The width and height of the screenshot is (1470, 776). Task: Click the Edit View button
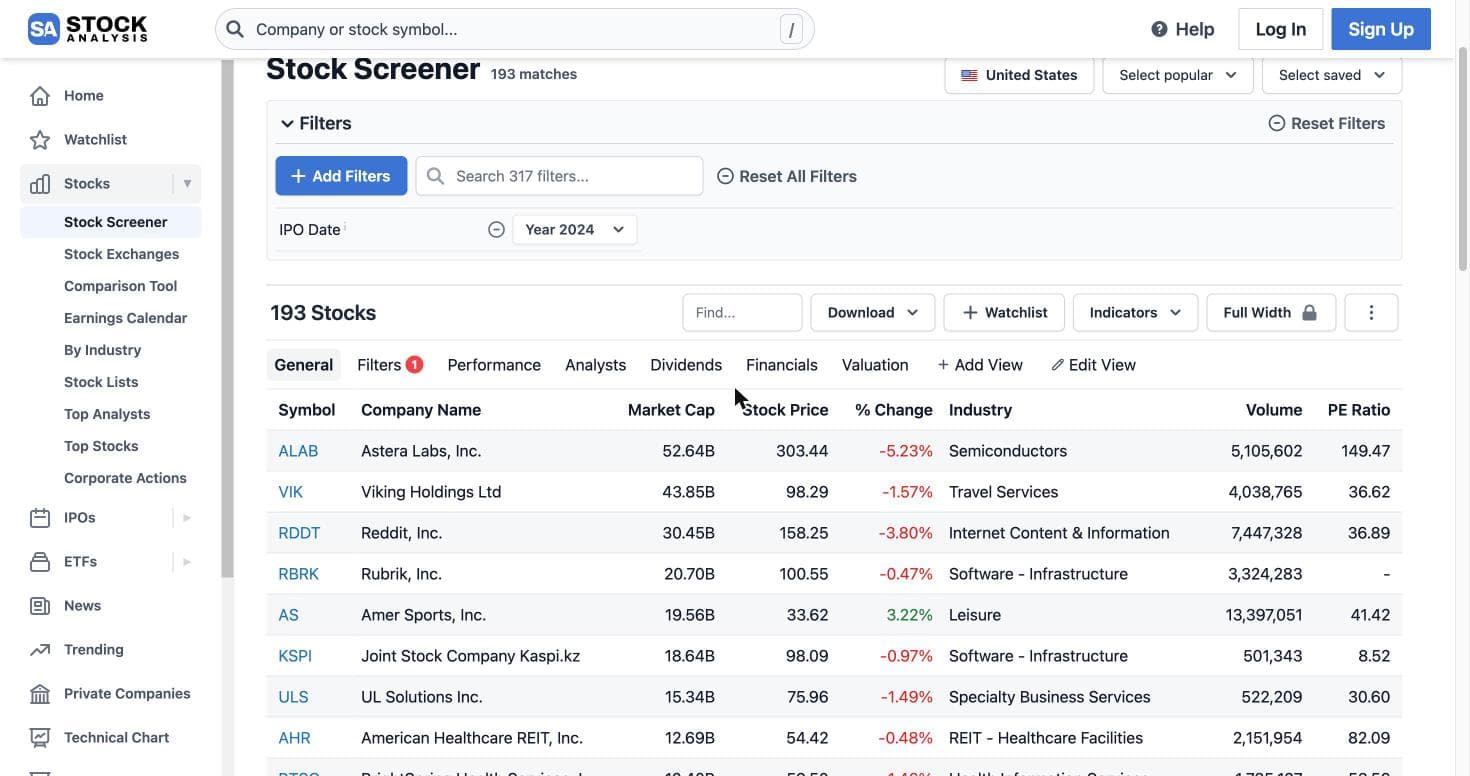point(1093,365)
